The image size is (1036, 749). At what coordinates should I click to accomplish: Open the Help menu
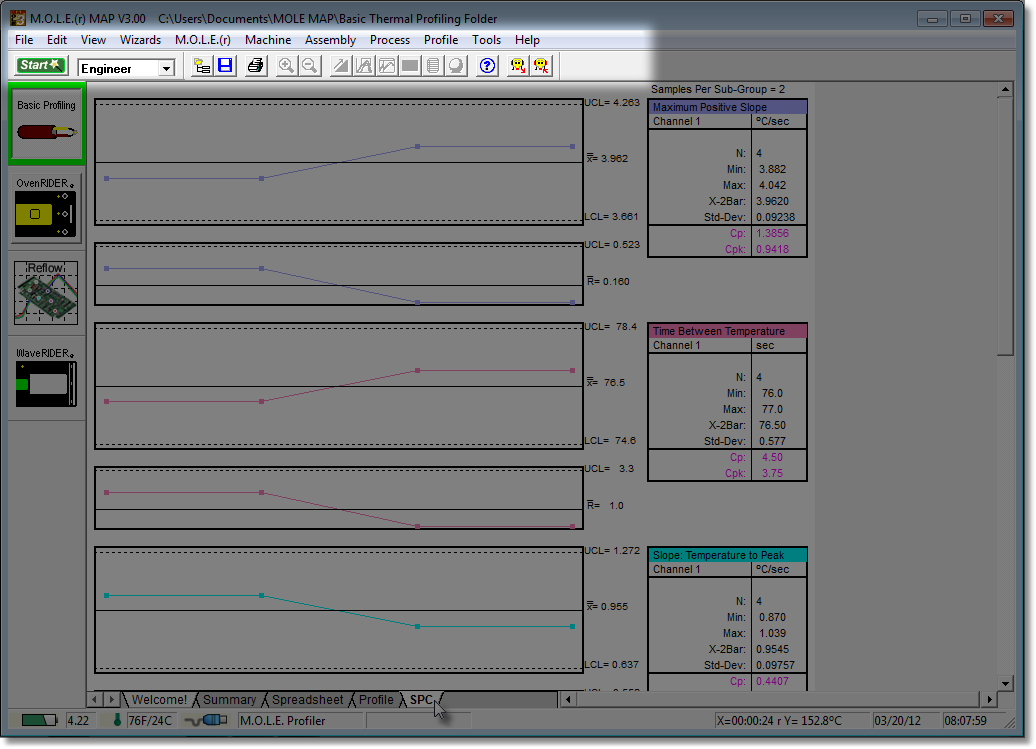tap(527, 40)
